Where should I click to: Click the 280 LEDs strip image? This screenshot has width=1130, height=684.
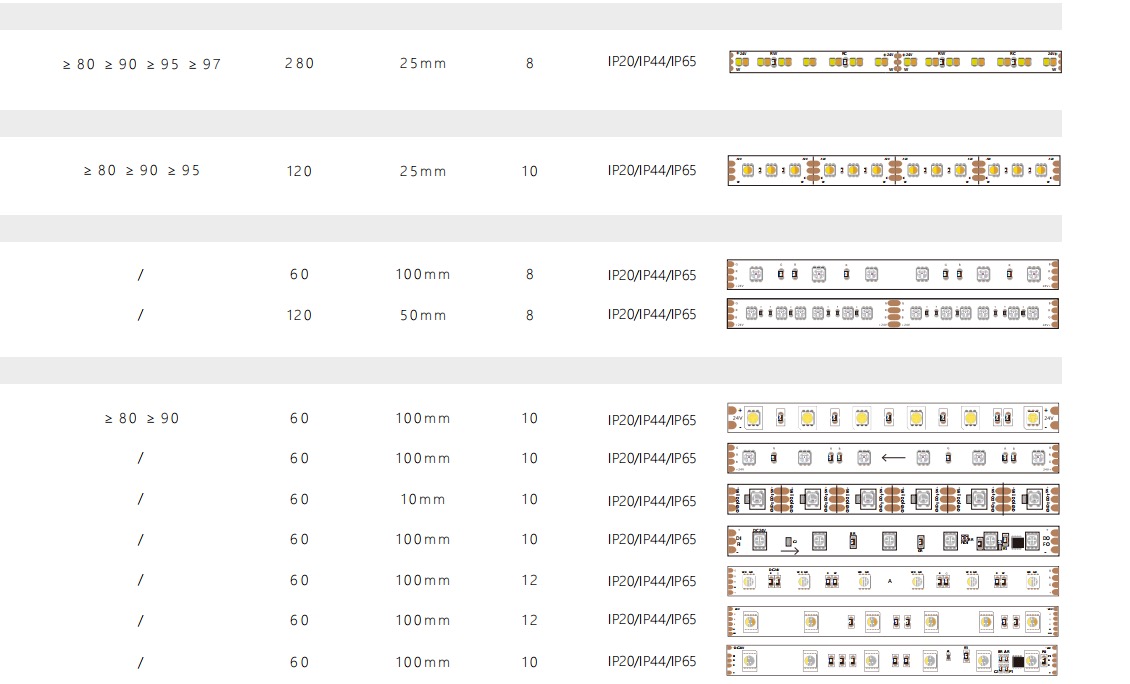pos(893,62)
